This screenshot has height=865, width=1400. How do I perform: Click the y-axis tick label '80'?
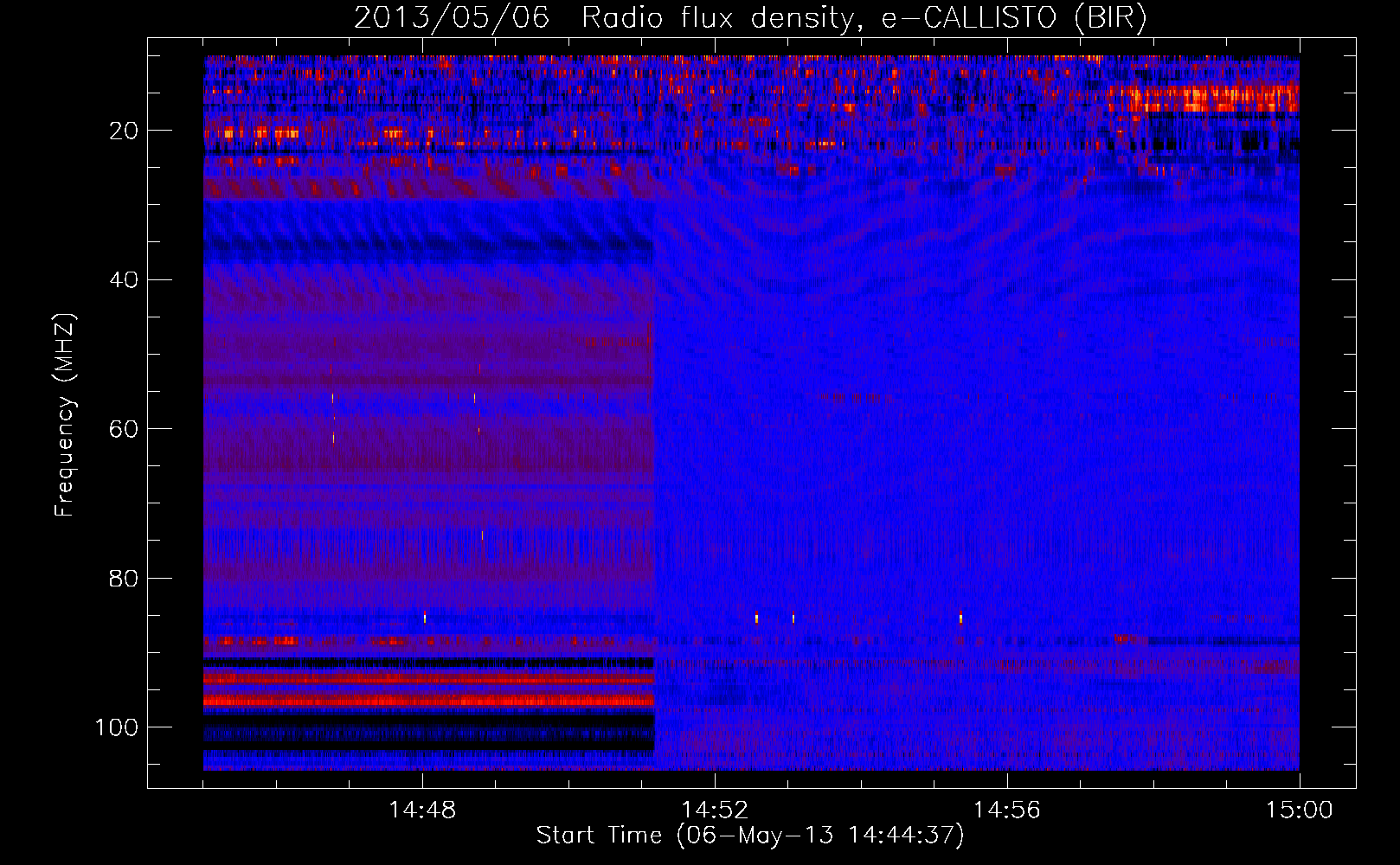[125, 579]
